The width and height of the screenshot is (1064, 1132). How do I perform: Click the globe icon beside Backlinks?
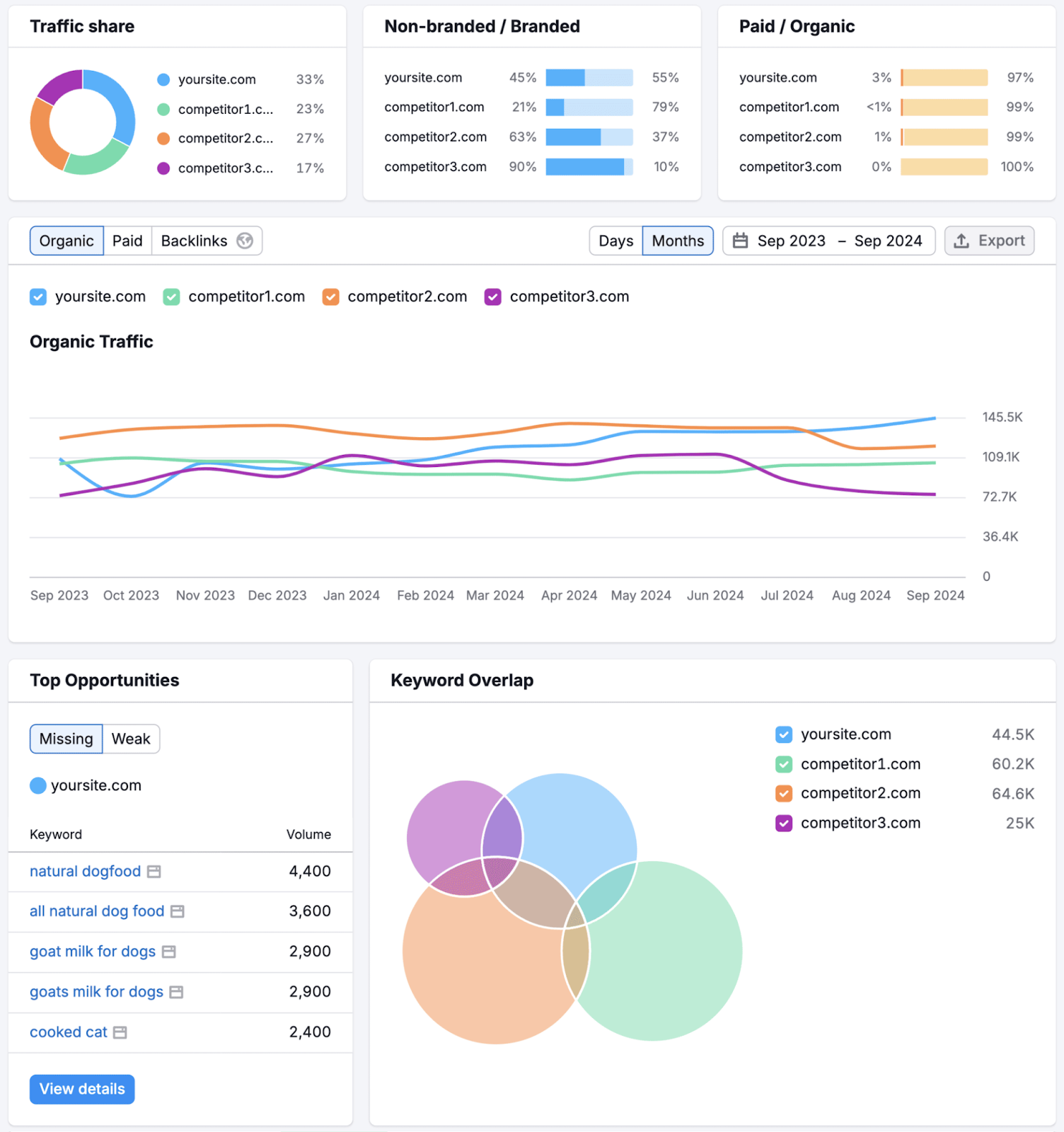245,241
